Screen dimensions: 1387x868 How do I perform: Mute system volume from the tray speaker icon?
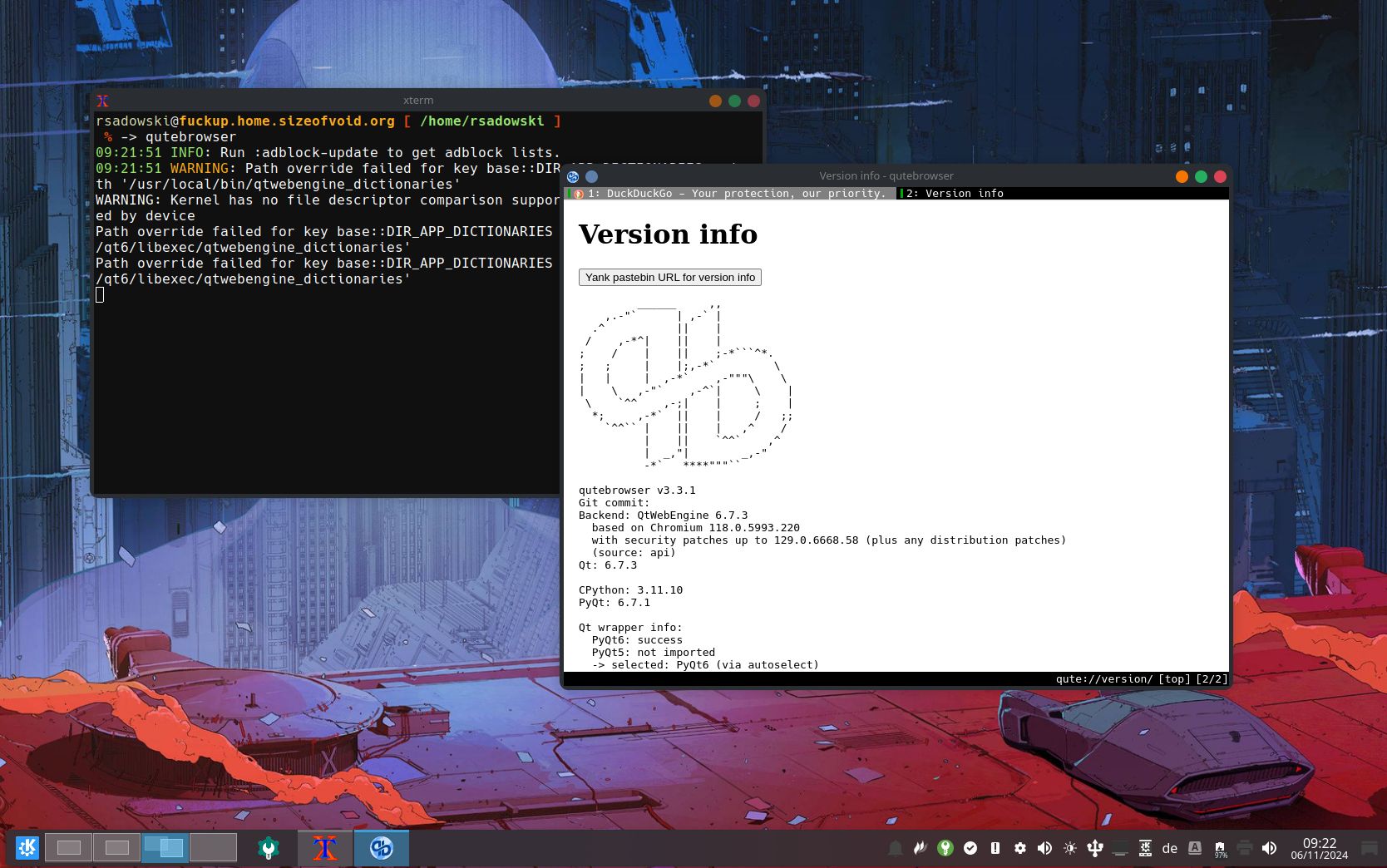(1270, 848)
